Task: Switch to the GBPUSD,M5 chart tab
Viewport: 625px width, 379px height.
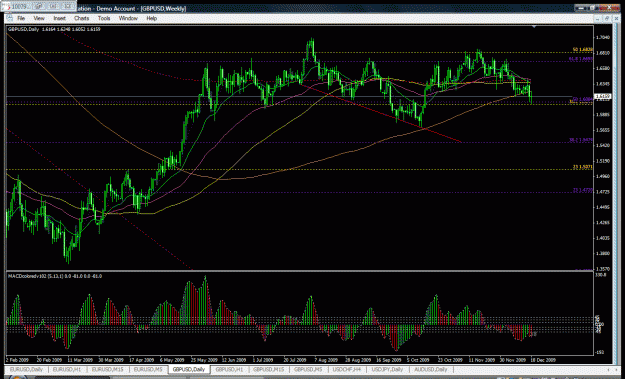Action: 308,369
